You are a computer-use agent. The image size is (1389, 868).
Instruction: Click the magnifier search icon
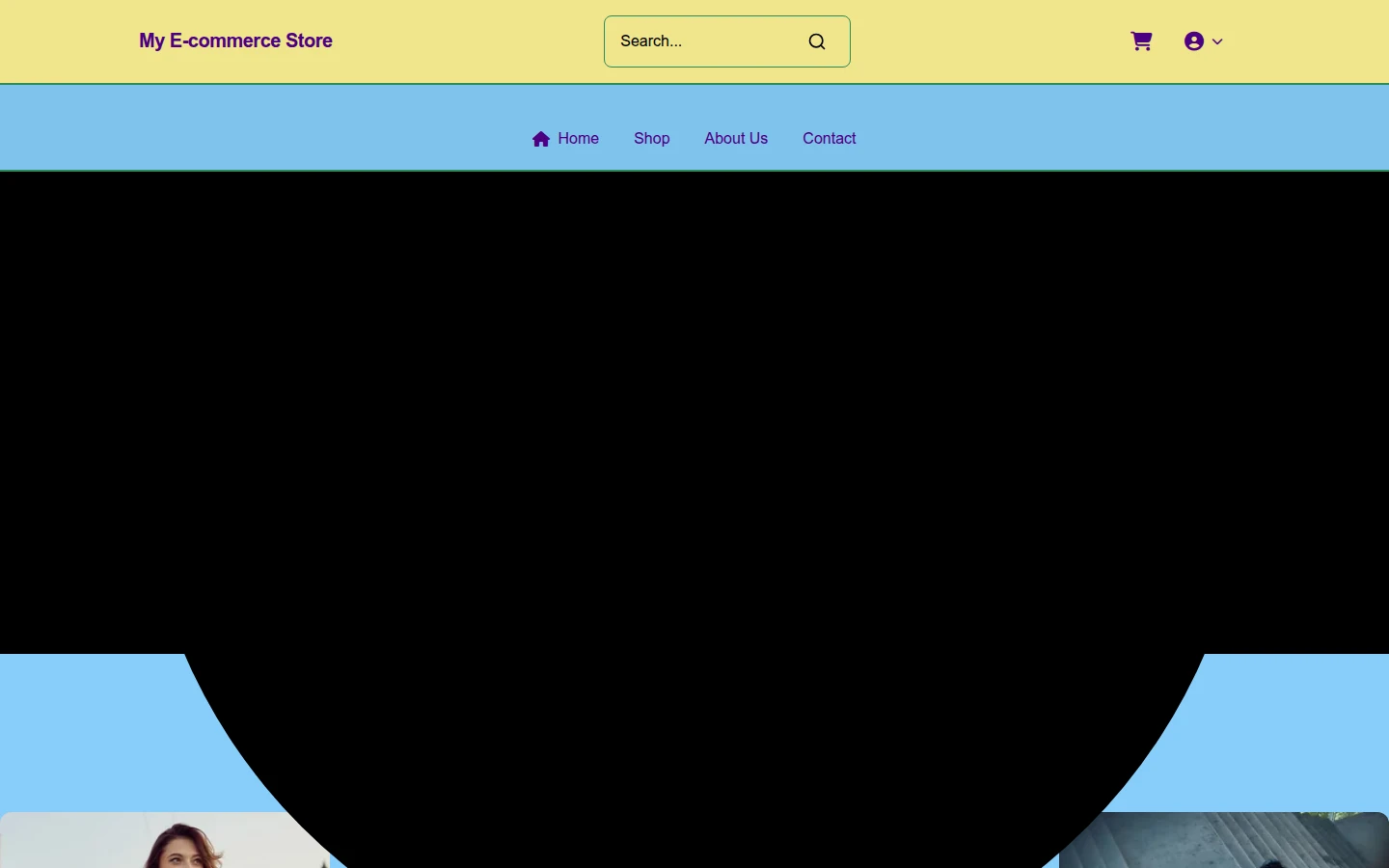click(817, 41)
